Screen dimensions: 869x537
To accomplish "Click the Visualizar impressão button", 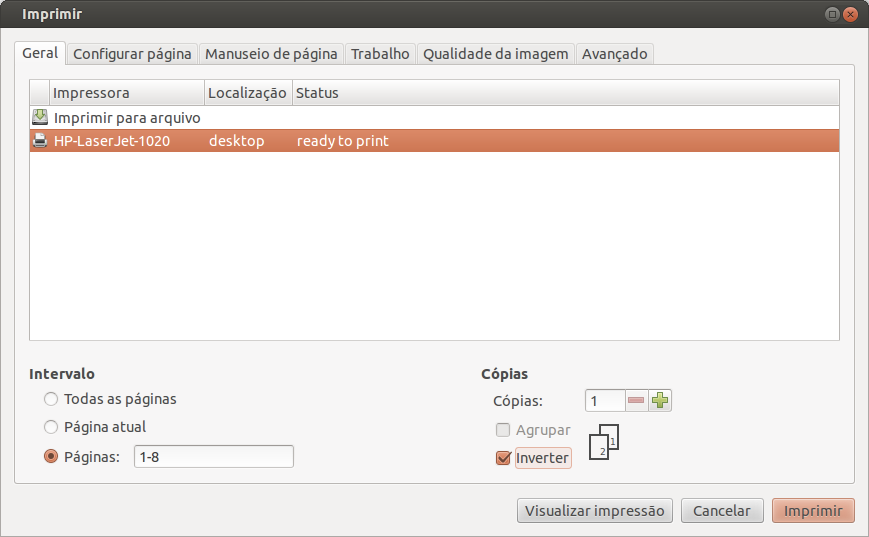I will pos(595,510).
